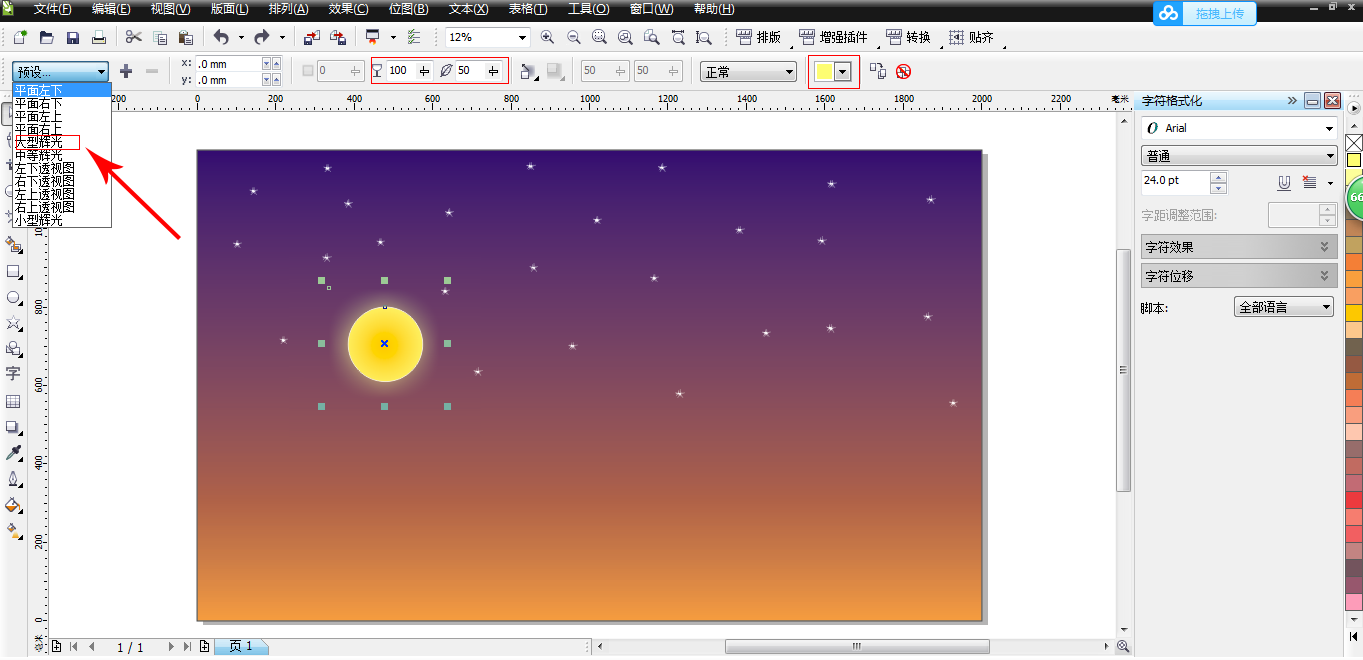Open the 编辑(E) menu

click(111, 9)
